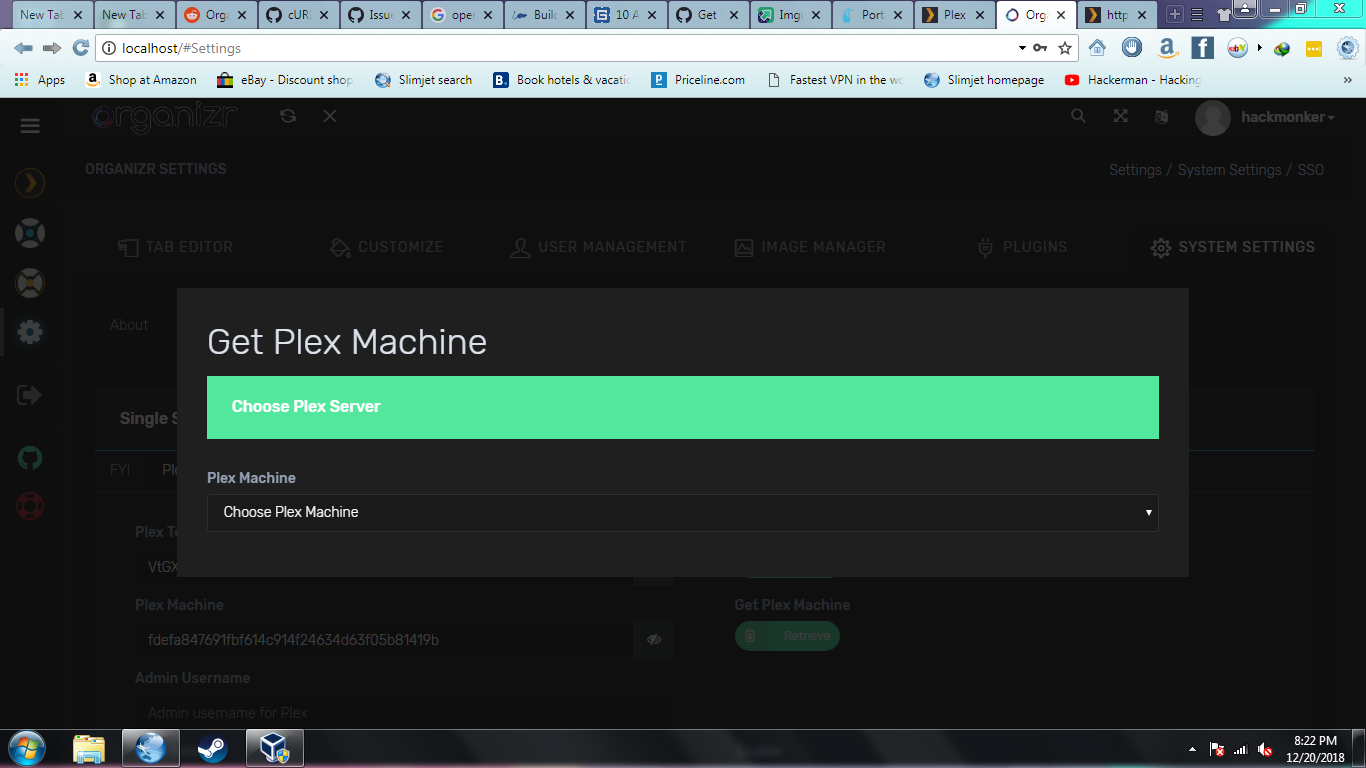Click the logout icon in the sidebar
This screenshot has width=1366, height=768.
point(29,394)
